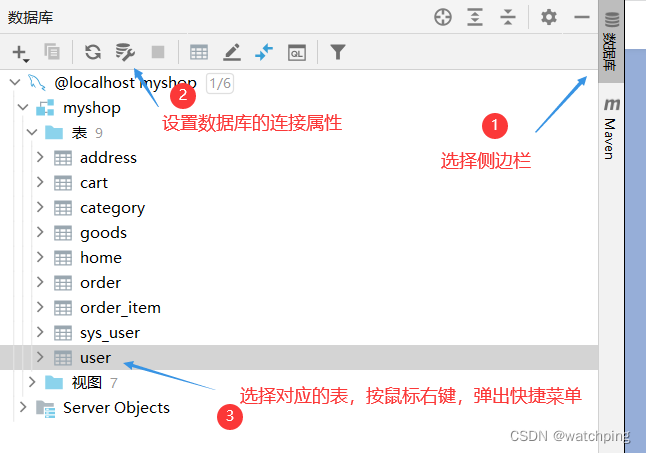Click the Filter funnel icon
646x453 pixels.
[x=337, y=52]
